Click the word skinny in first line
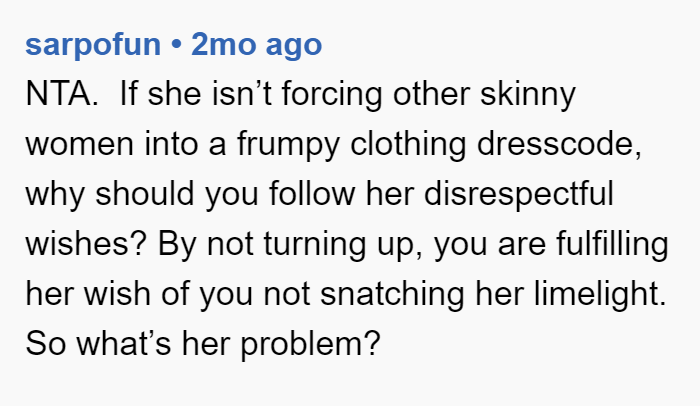Image resolution: width=700 pixels, height=406 pixels. tap(528, 94)
